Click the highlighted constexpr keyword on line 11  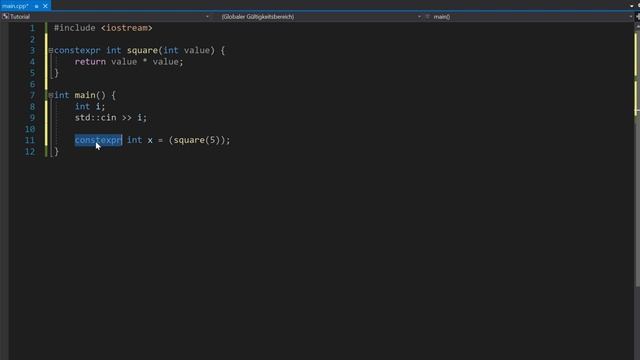98,140
